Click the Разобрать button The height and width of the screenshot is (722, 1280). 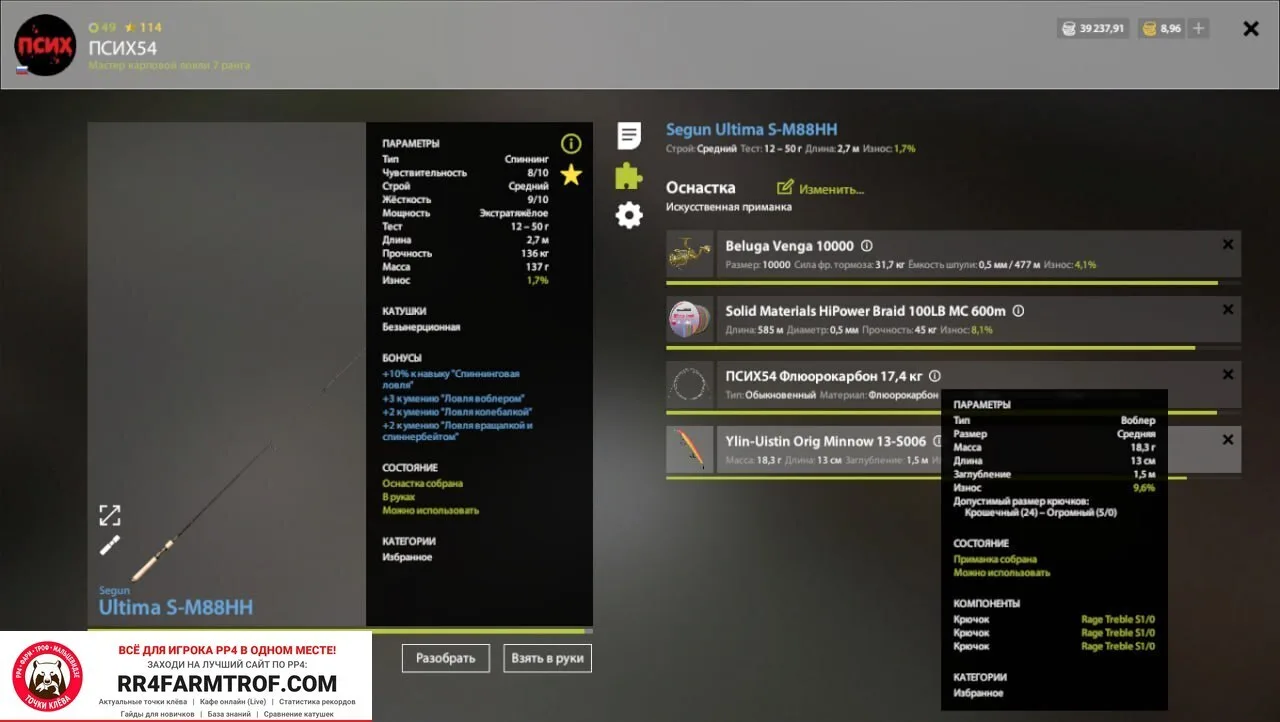(446, 658)
